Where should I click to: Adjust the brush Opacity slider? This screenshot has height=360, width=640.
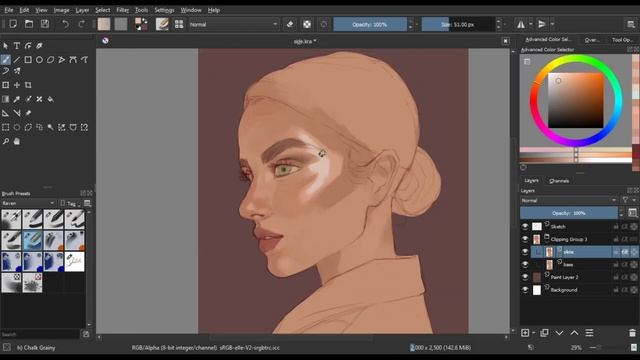coord(370,24)
